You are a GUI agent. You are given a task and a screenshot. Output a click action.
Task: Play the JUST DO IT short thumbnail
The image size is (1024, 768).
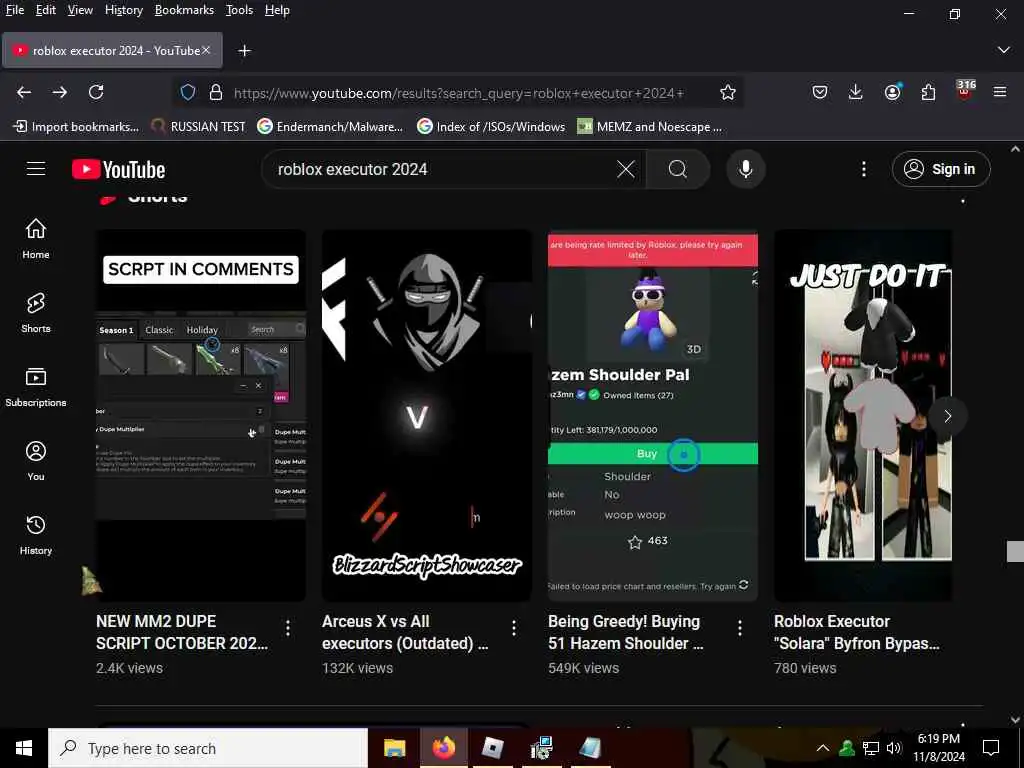pos(863,415)
